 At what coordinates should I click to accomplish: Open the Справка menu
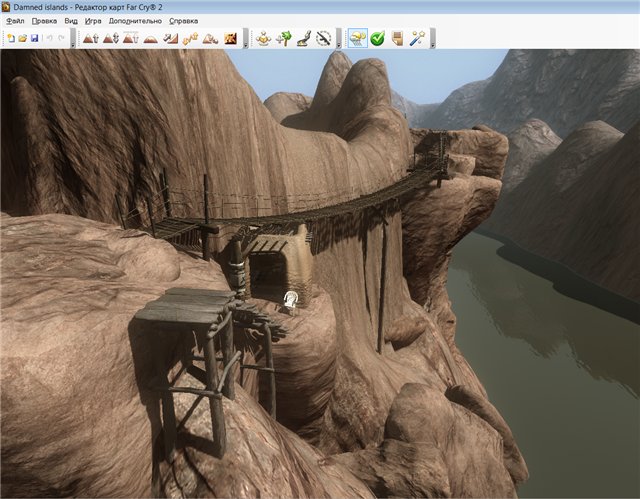(184, 21)
